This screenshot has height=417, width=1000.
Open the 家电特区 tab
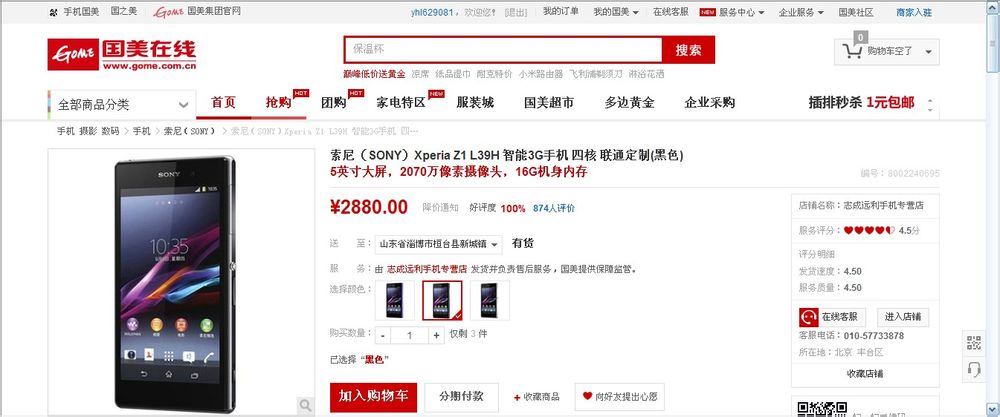point(401,103)
